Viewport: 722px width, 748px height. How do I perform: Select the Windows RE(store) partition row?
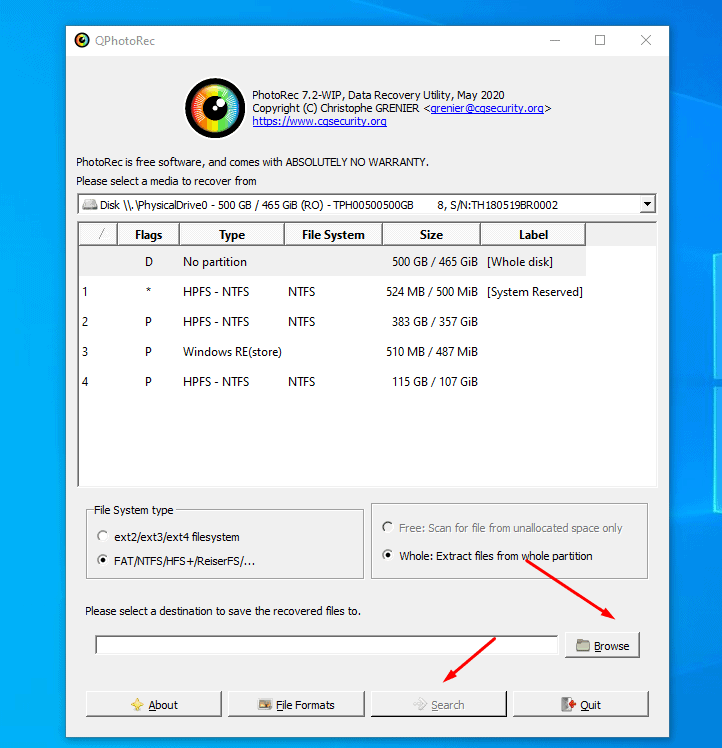pos(332,352)
